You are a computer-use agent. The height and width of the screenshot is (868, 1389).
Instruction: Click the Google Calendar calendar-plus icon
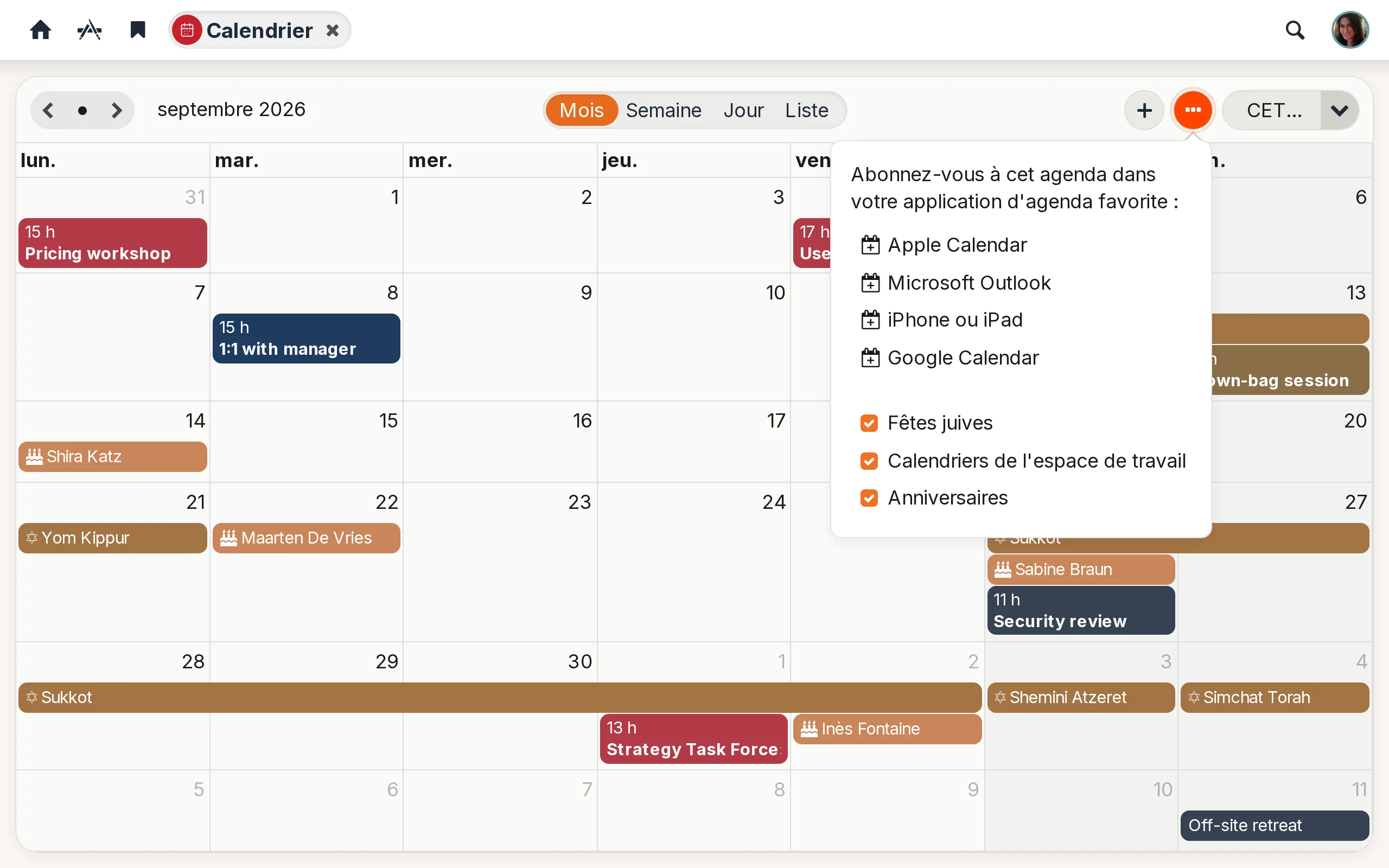coord(870,358)
